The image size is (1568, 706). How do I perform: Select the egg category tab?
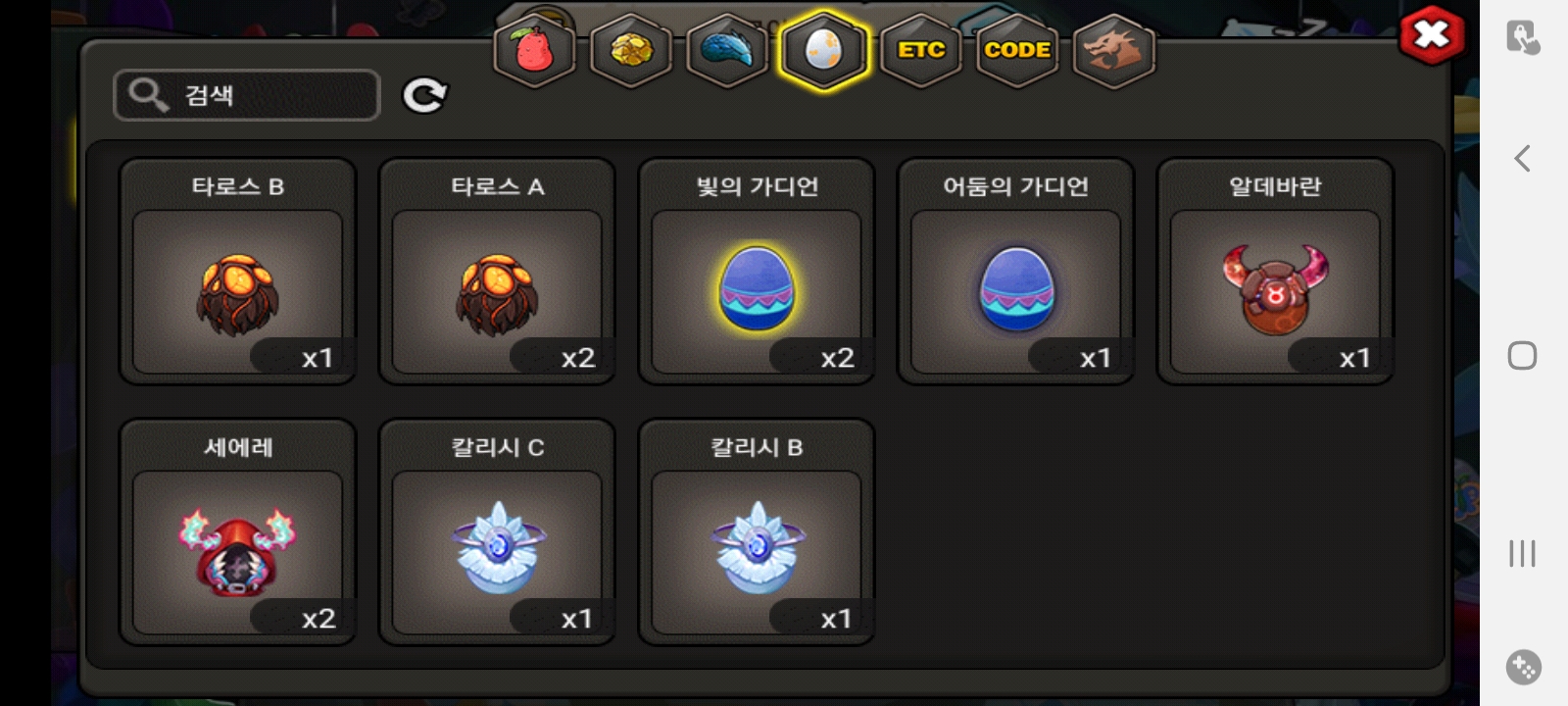click(823, 51)
